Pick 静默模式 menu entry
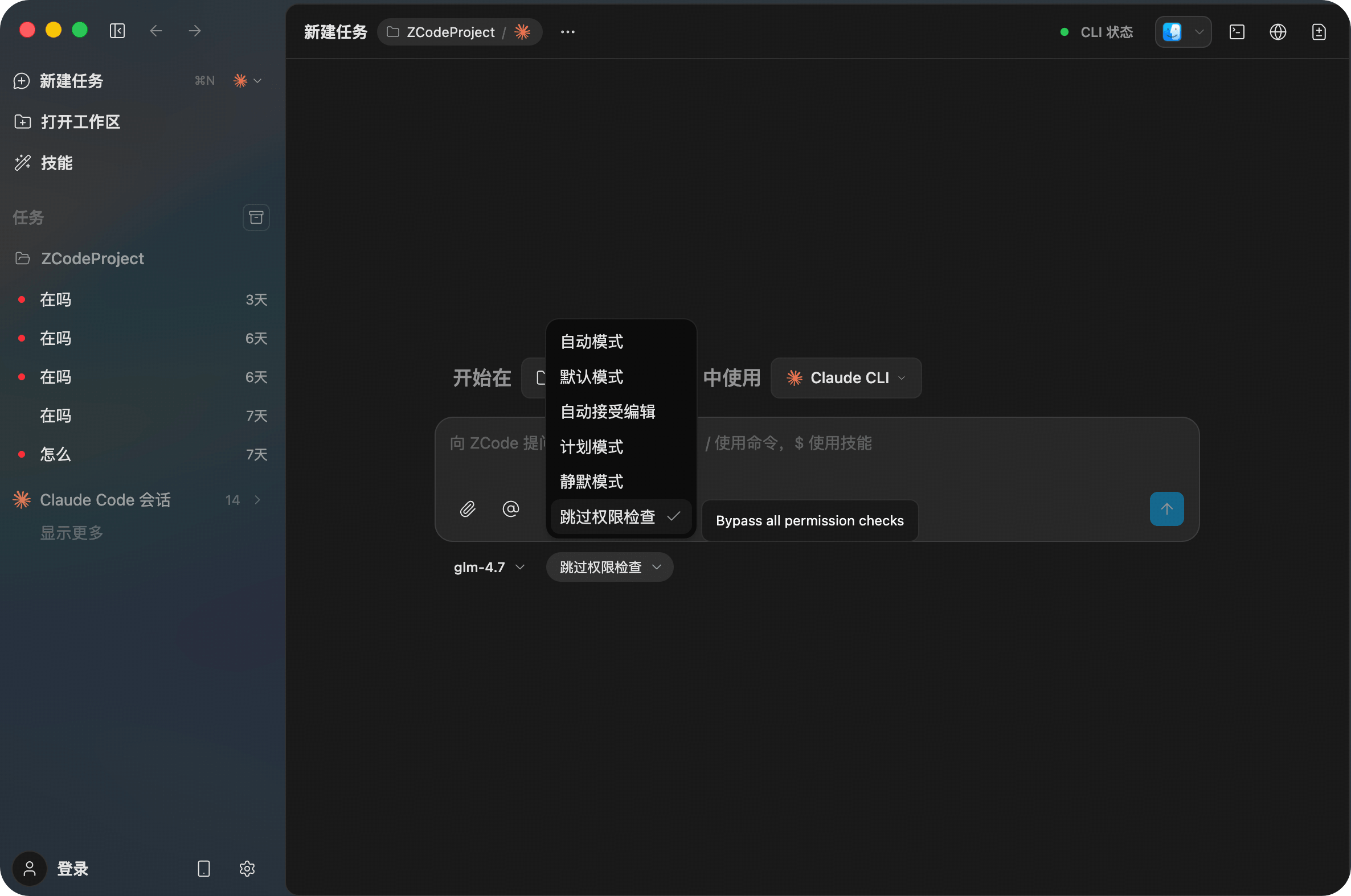Image resolution: width=1351 pixels, height=896 pixels. [592, 482]
